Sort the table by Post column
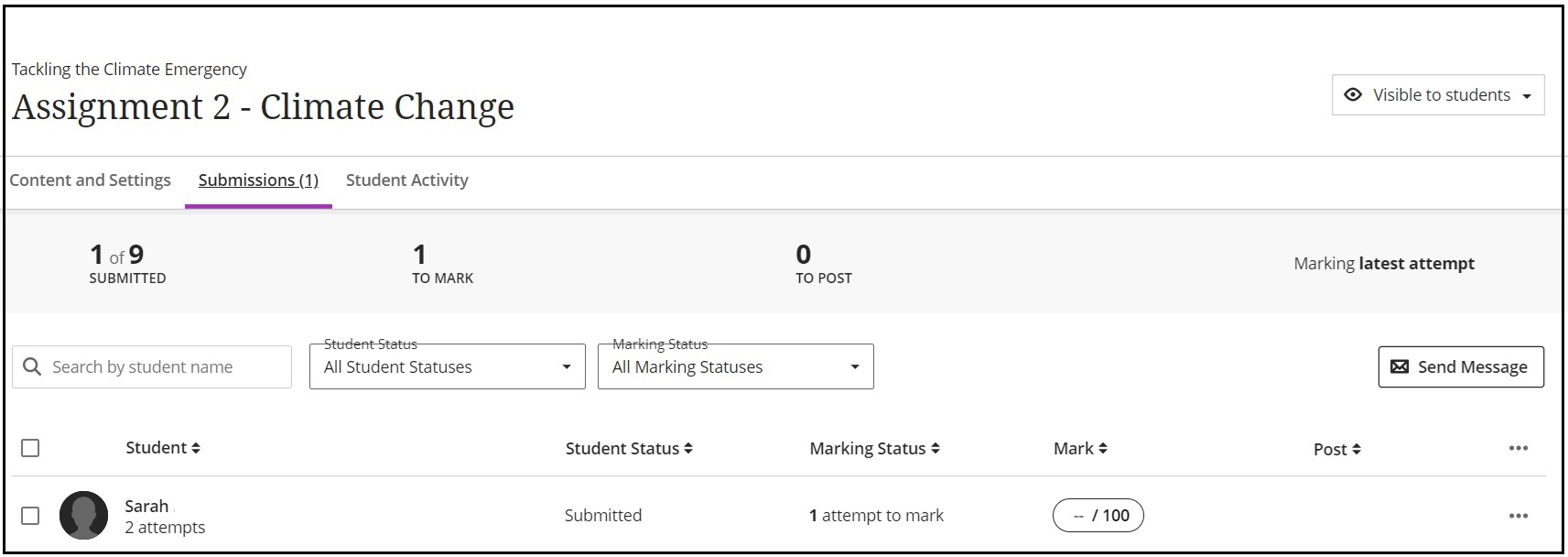1568x557 pixels. pos(1357,449)
